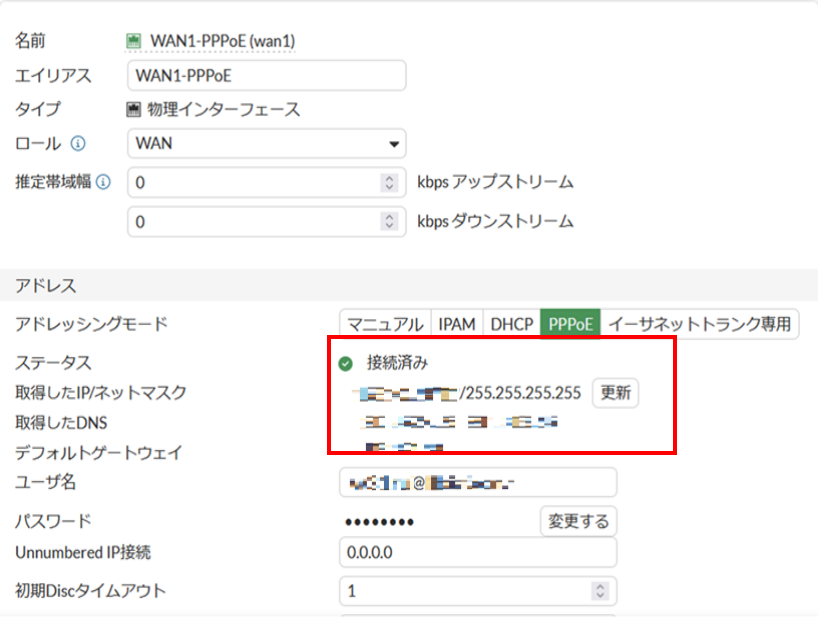Select PPPoE addressing mode
This screenshot has height=622, width=818.
pos(570,324)
